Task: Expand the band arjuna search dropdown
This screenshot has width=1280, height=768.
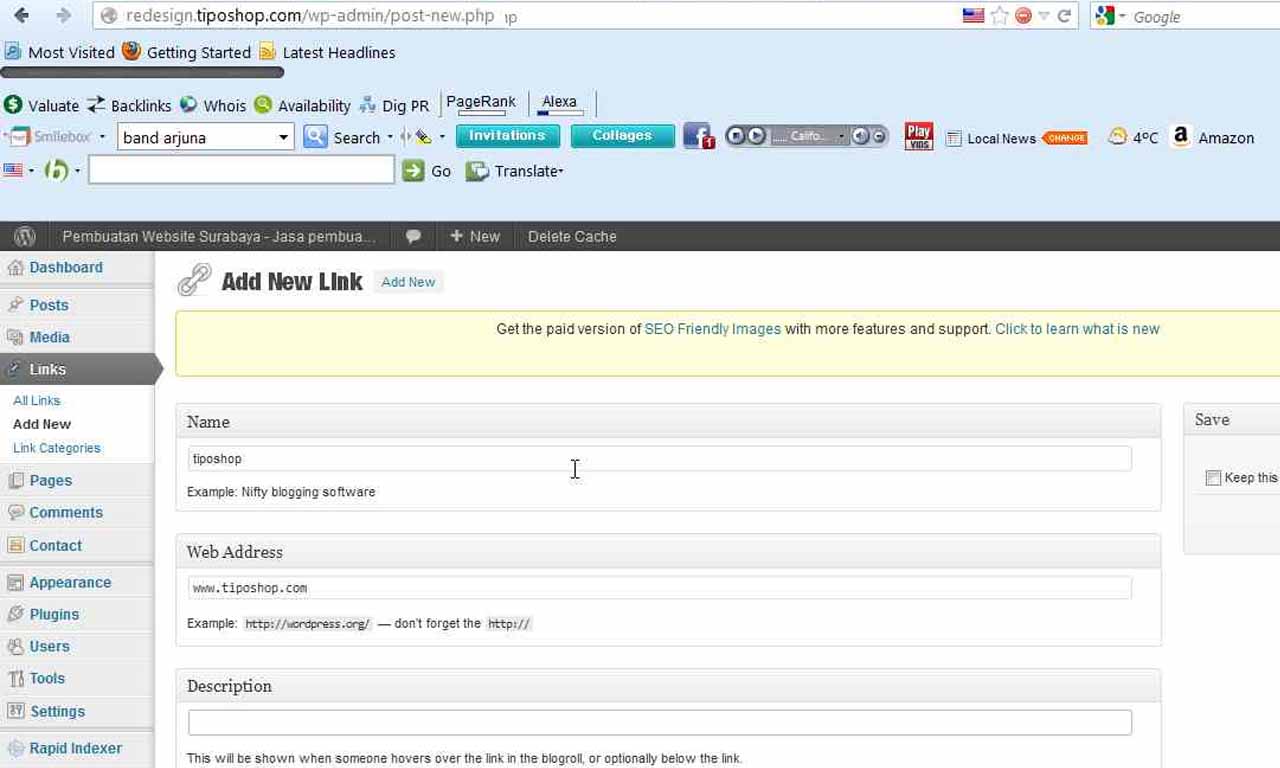Action: click(283, 137)
